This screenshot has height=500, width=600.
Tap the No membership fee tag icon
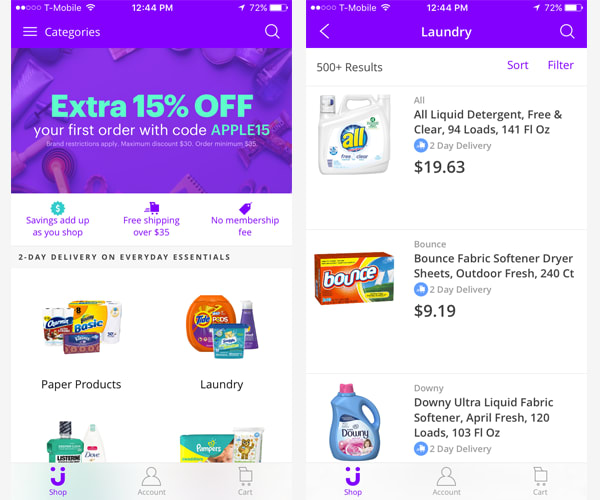coord(245,208)
